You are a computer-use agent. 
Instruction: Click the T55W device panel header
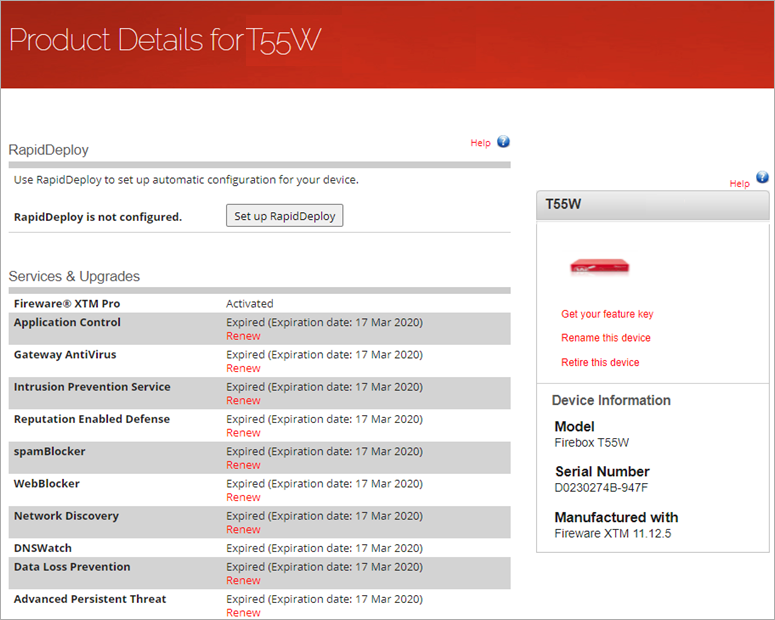tap(652, 204)
